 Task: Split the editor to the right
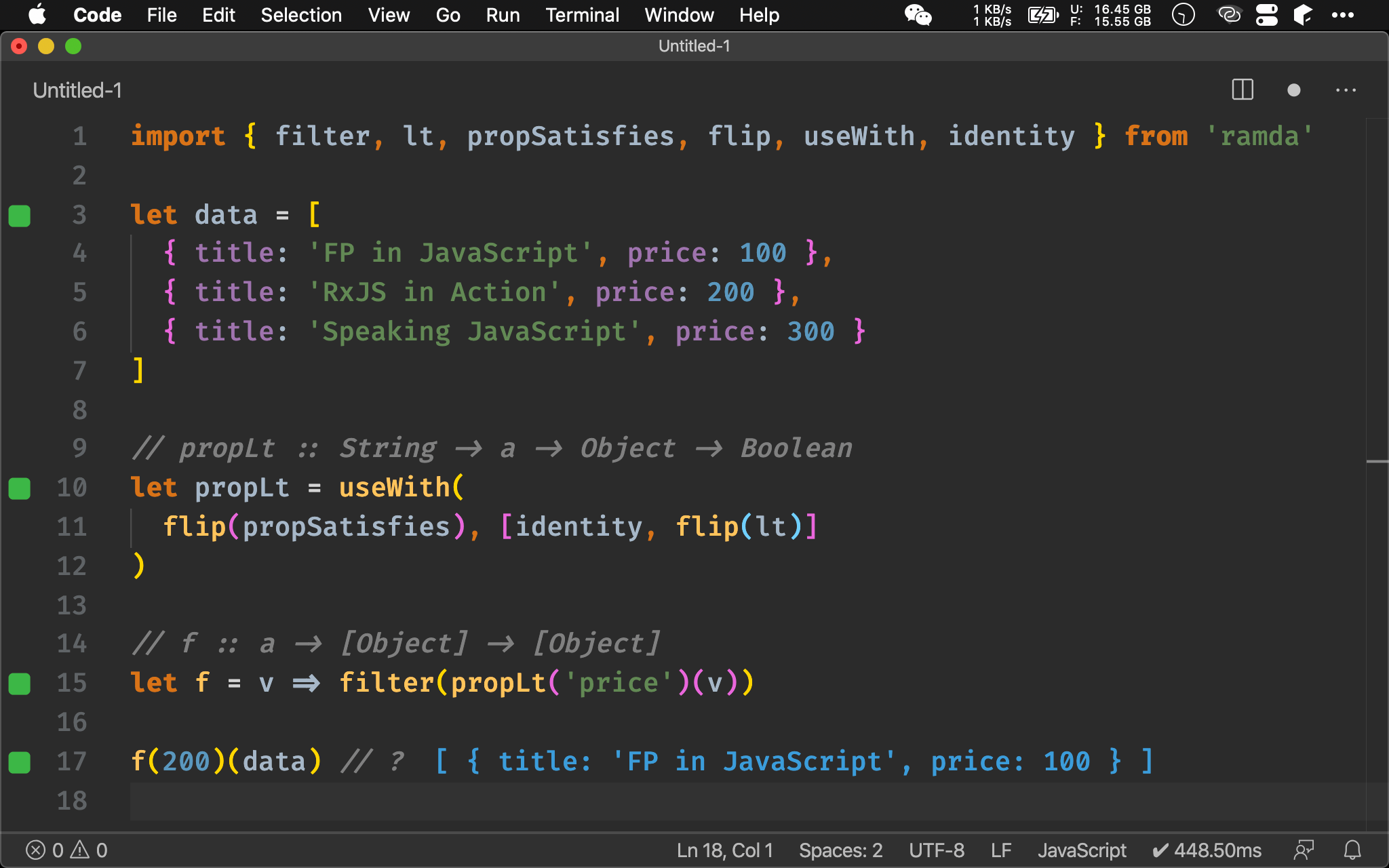(1243, 90)
